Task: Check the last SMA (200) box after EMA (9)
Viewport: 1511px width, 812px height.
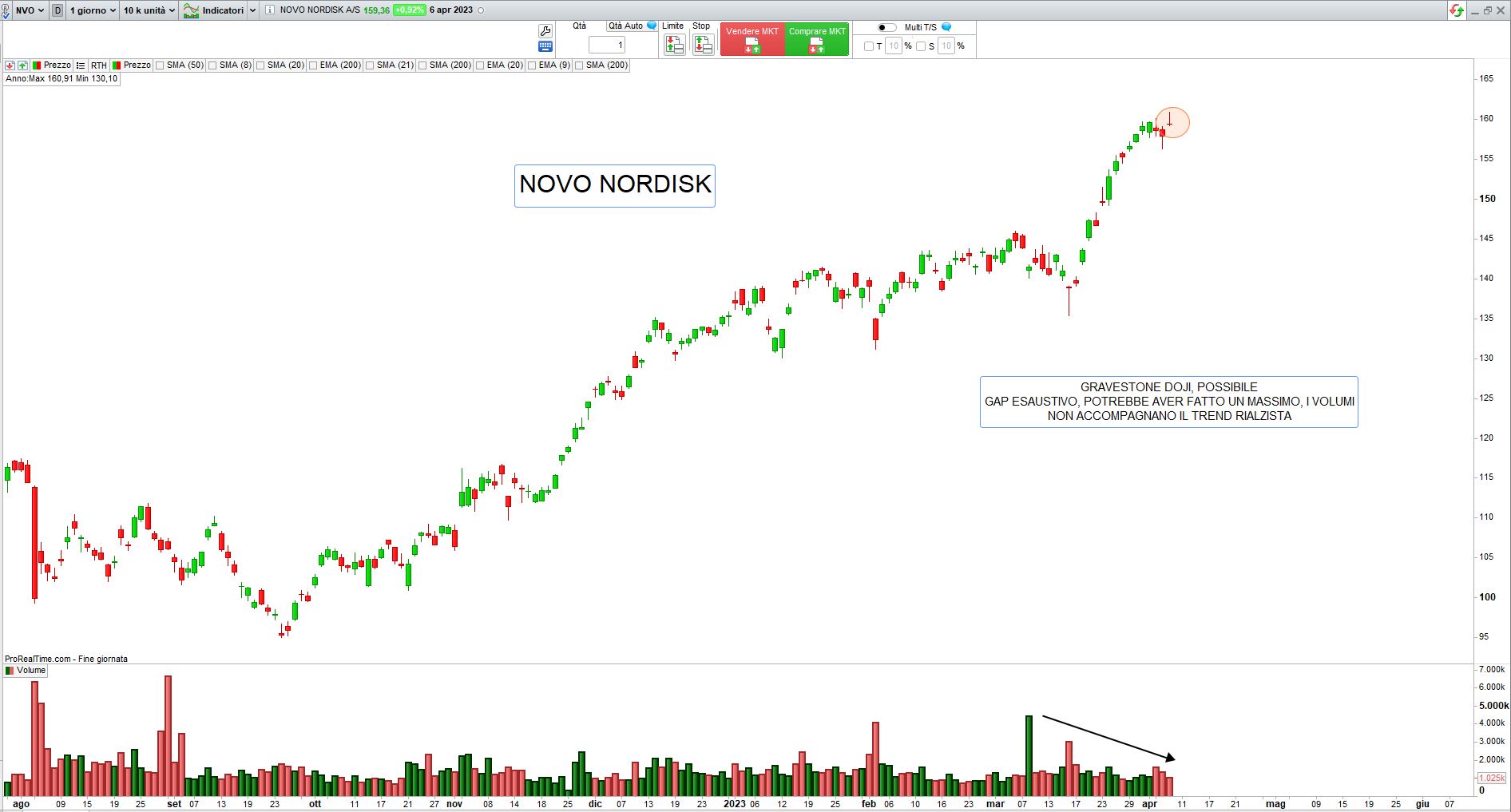Action: pos(579,65)
